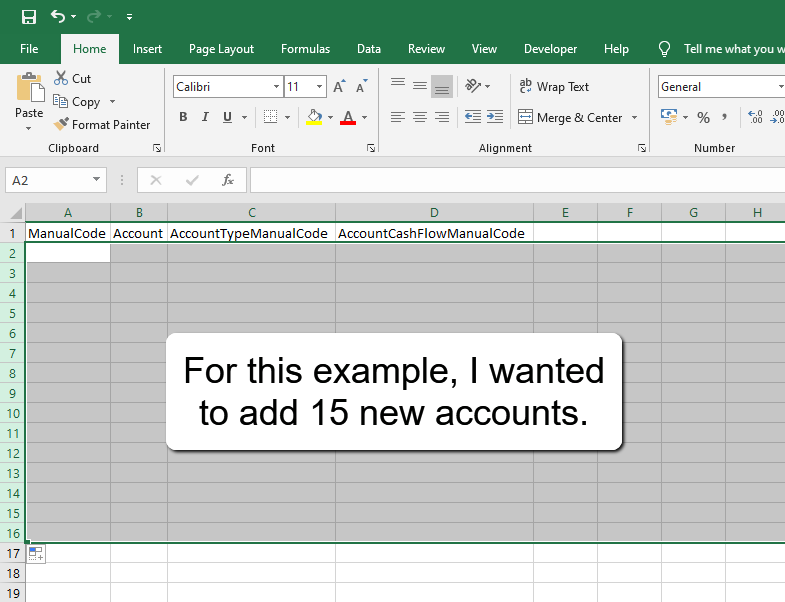This screenshot has width=785, height=602.
Task: Click the Auto Fill Options icon below the selection
Action: pyautogui.click(x=35, y=553)
